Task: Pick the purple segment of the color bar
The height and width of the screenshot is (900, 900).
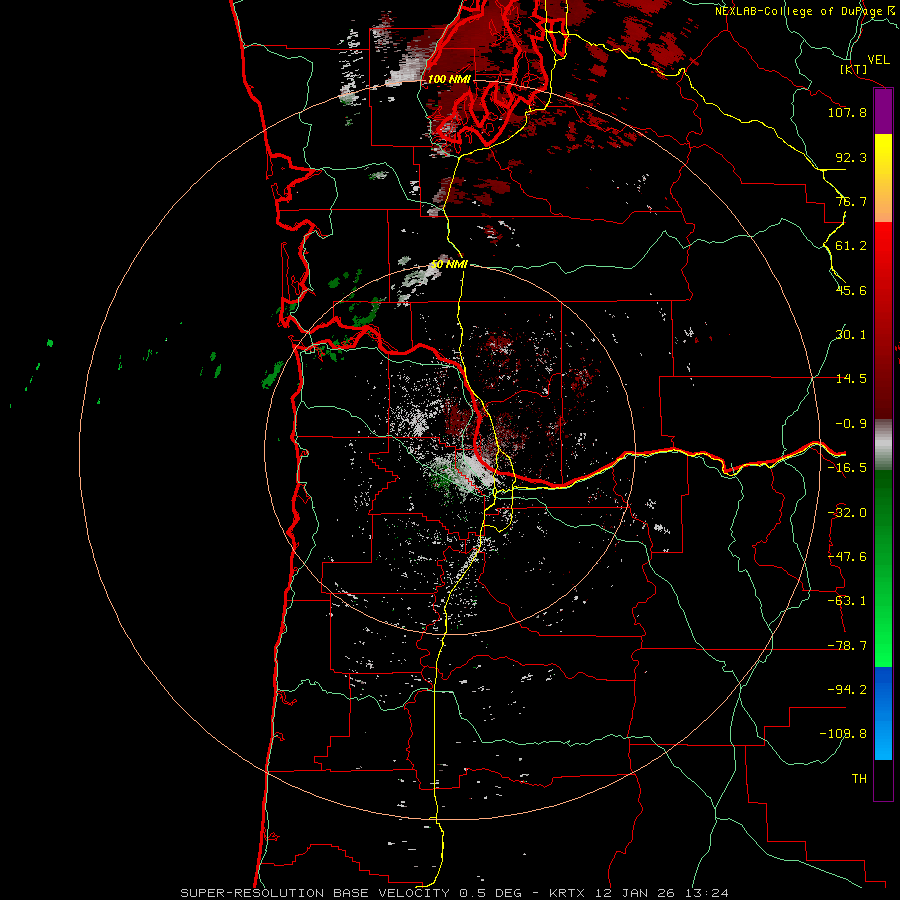Action: [x=883, y=112]
